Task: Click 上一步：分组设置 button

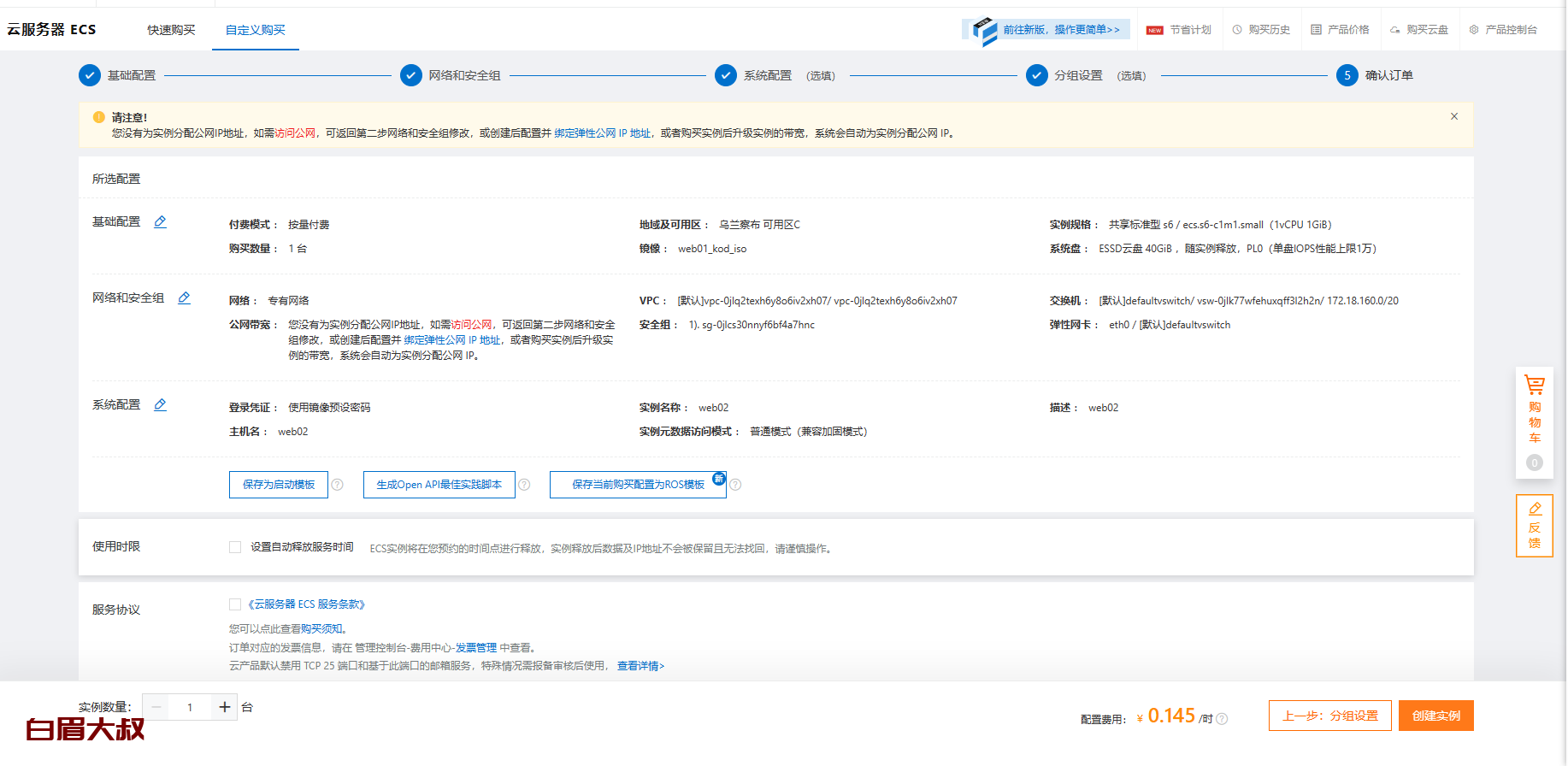Action: (x=1330, y=716)
